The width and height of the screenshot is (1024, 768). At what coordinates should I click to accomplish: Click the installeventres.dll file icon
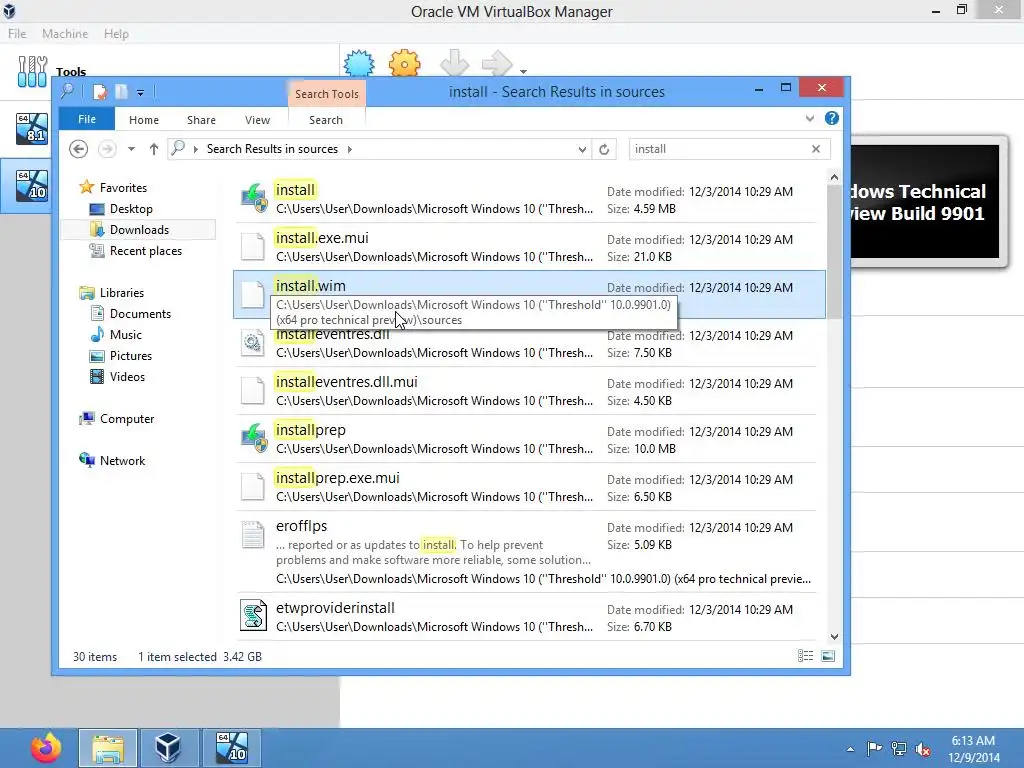point(253,343)
